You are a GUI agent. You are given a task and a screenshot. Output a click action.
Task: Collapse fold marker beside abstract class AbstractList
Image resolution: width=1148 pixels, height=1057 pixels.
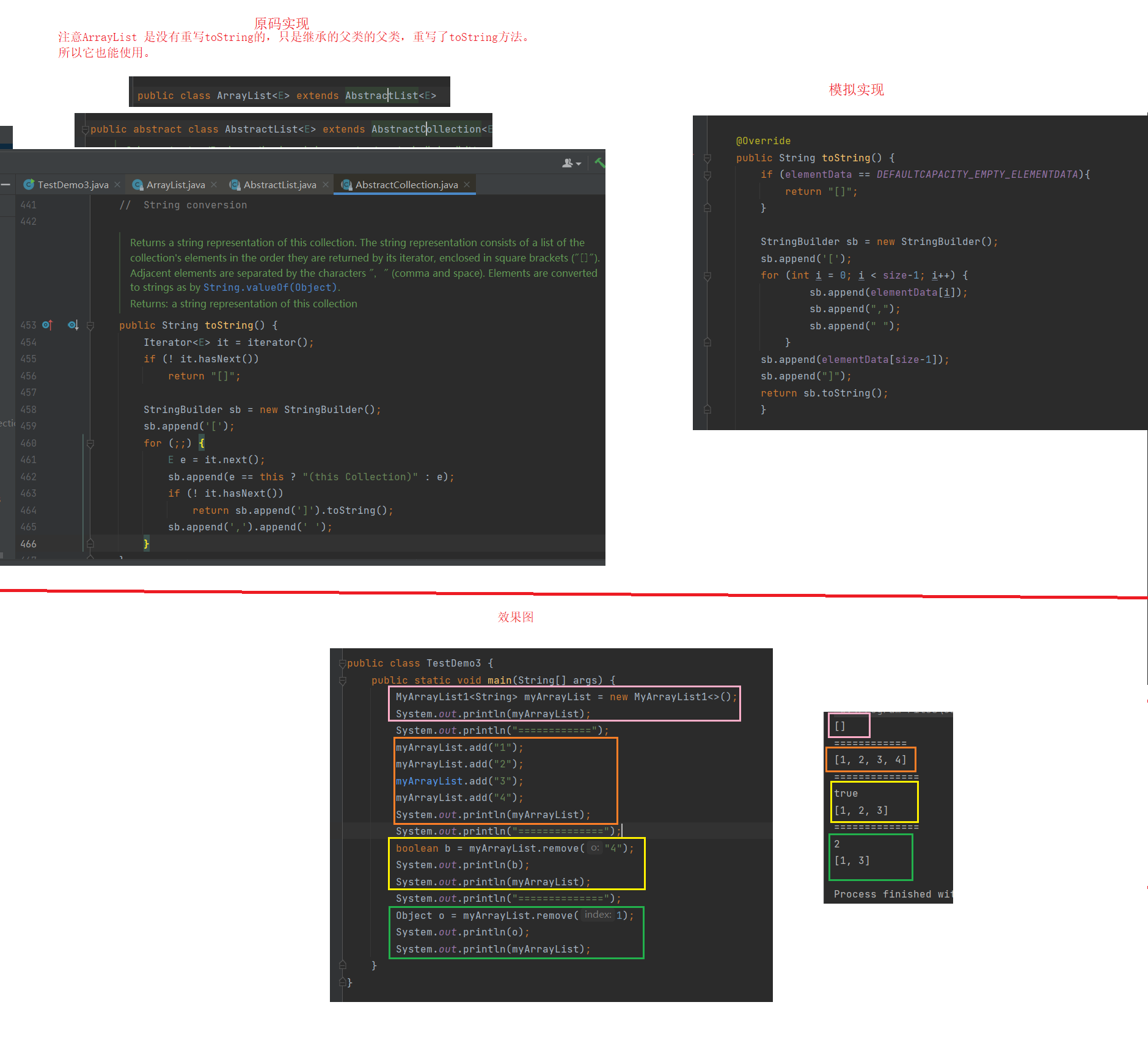click(x=85, y=130)
